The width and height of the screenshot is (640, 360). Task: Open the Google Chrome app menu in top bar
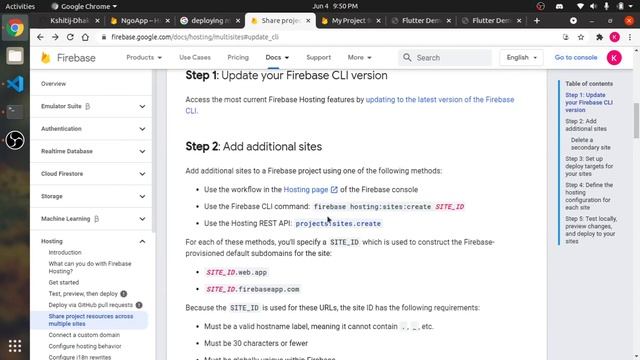click(x=84, y=7)
